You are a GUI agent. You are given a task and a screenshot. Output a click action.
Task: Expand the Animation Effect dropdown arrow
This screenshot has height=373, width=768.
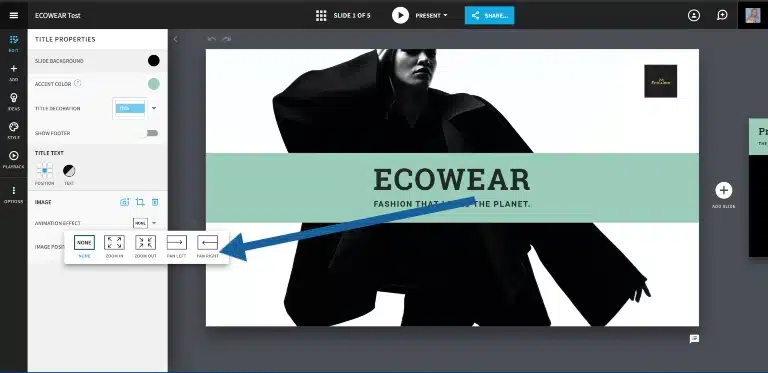coord(154,223)
